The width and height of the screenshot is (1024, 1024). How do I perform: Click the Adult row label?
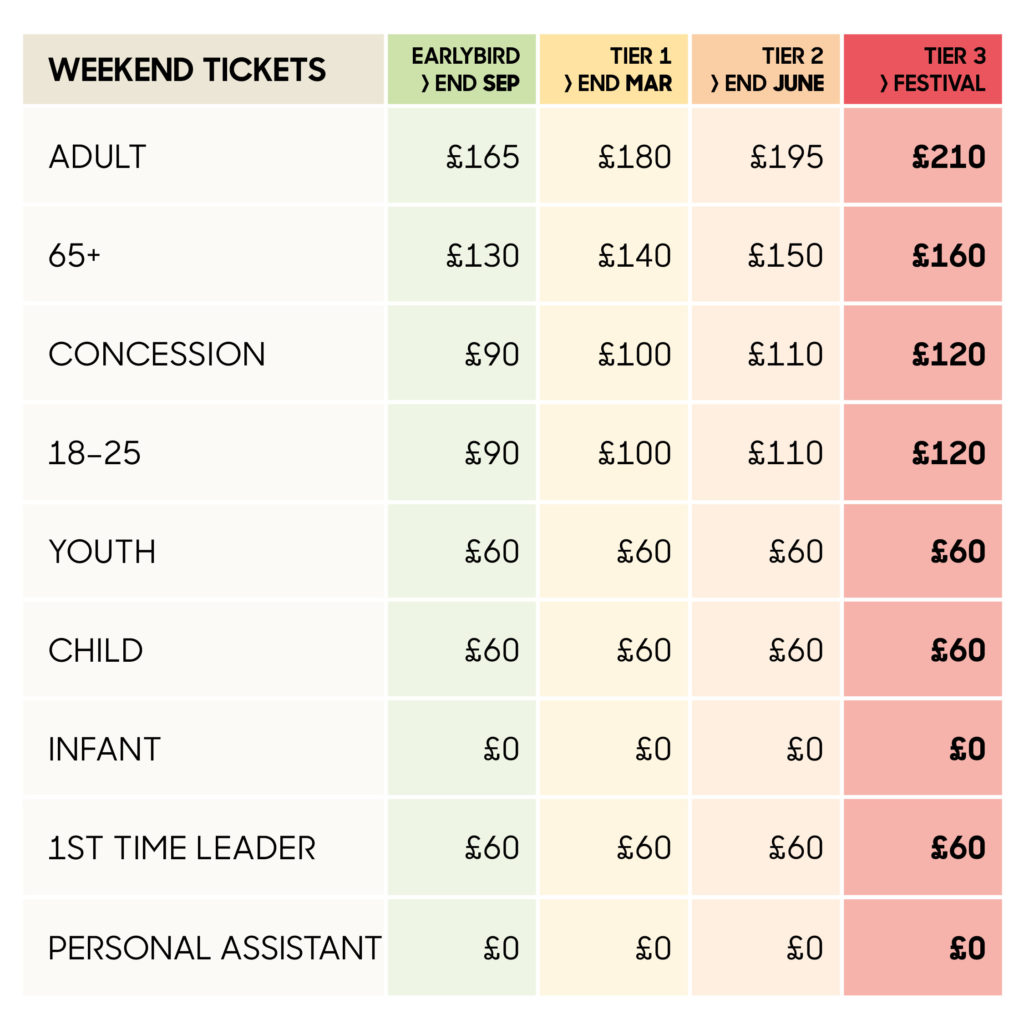pyautogui.click(x=97, y=157)
